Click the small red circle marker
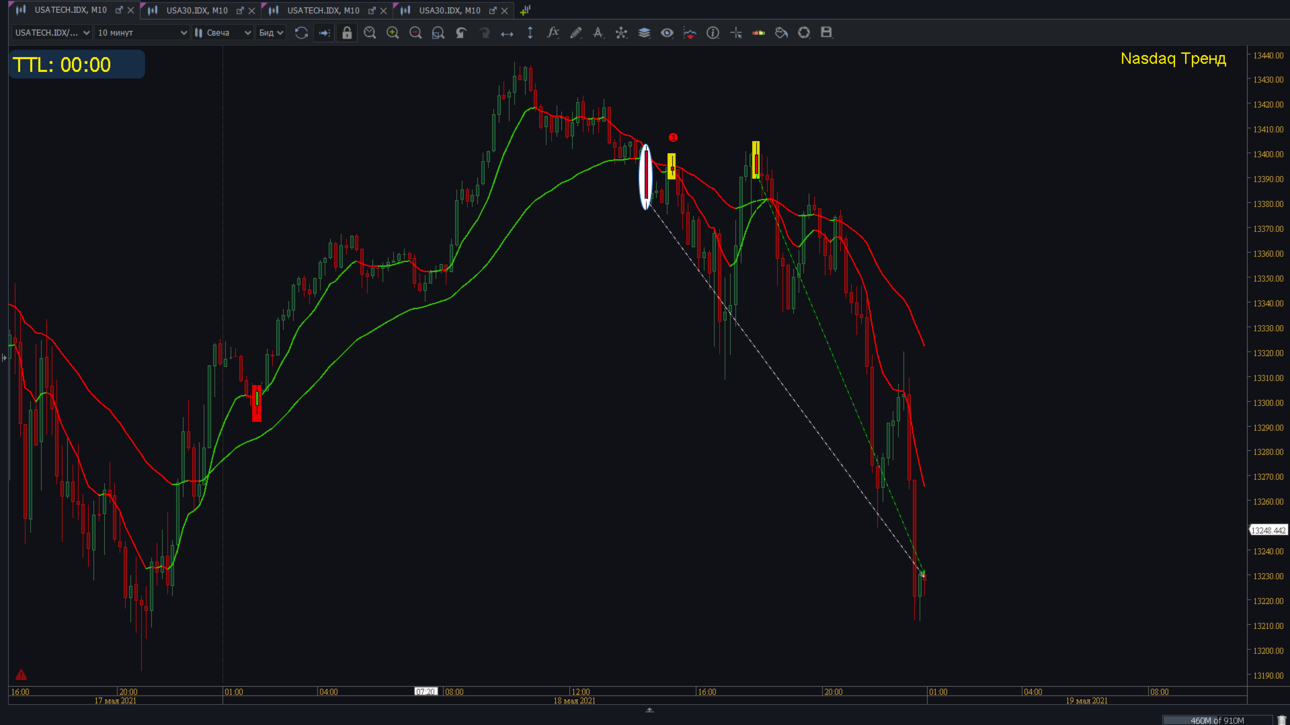This screenshot has height=725, width=1290. [x=673, y=138]
